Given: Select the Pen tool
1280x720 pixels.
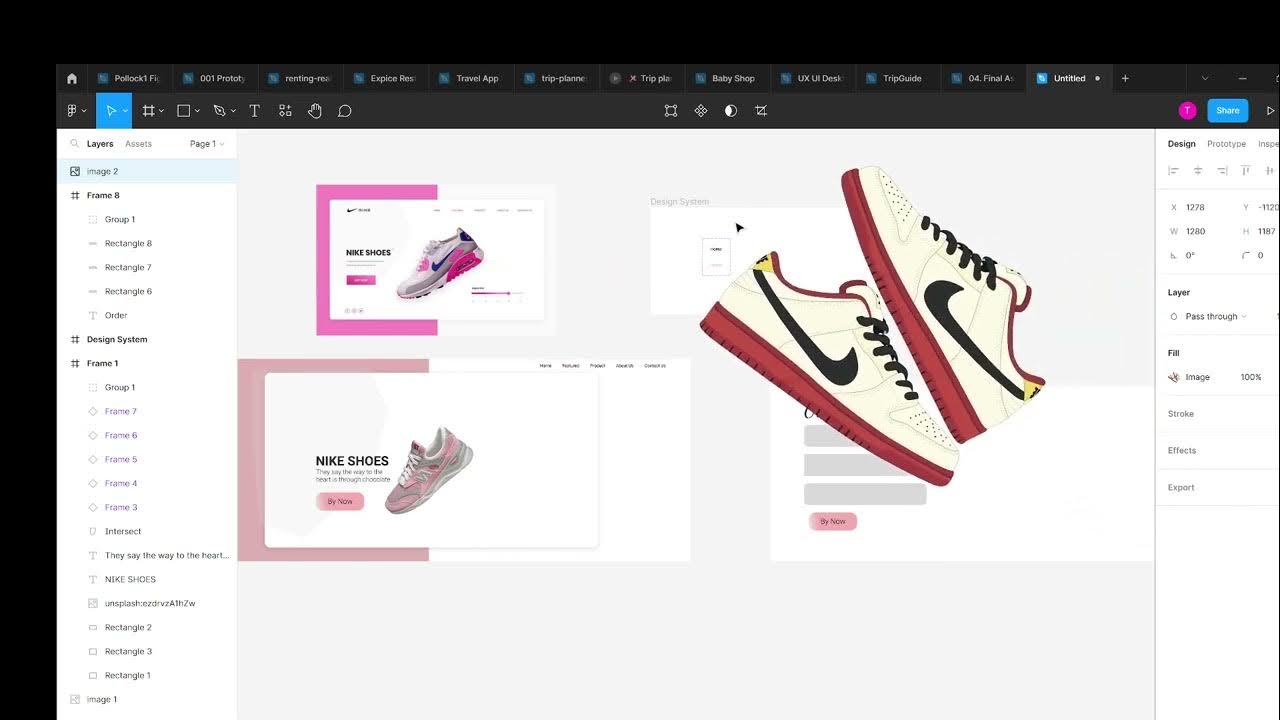Looking at the screenshot, I should coord(219,111).
